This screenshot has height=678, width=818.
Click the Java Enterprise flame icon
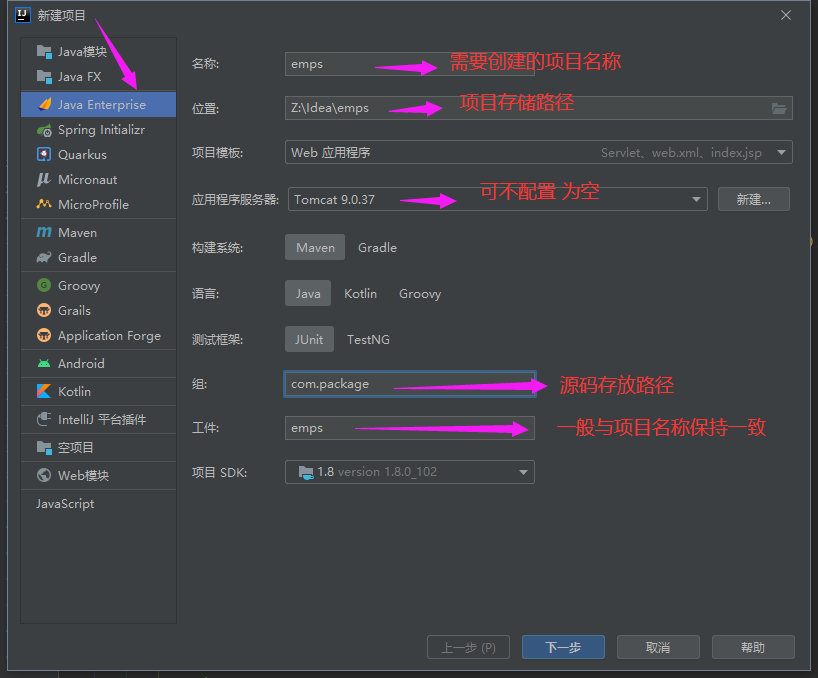click(x=45, y=104)
